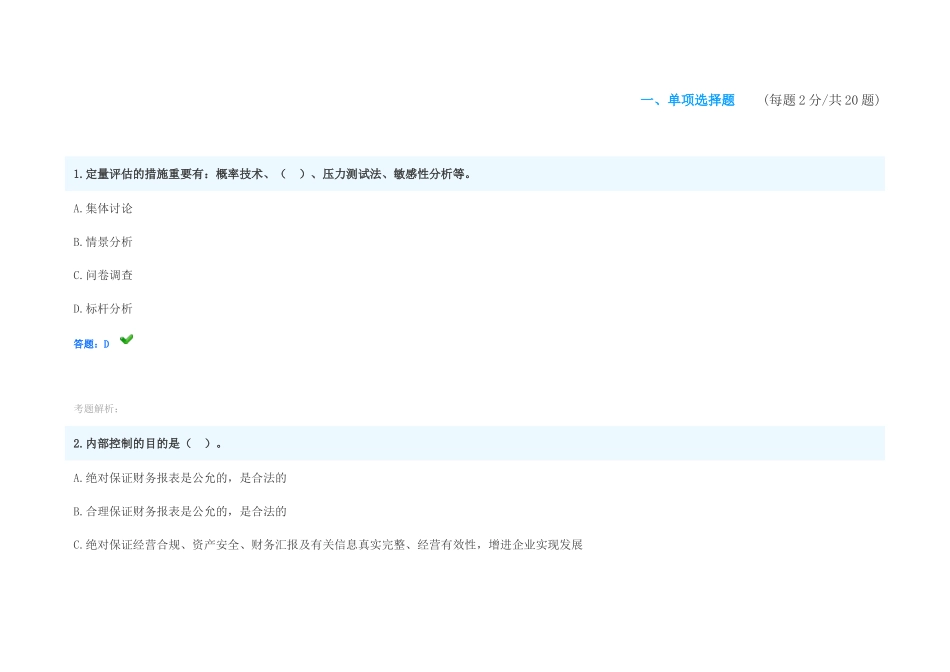The width and height of the screenshot is (950, 672).
Task: Click the '考题解析:' explanation label
Action: tap(96, 409)
